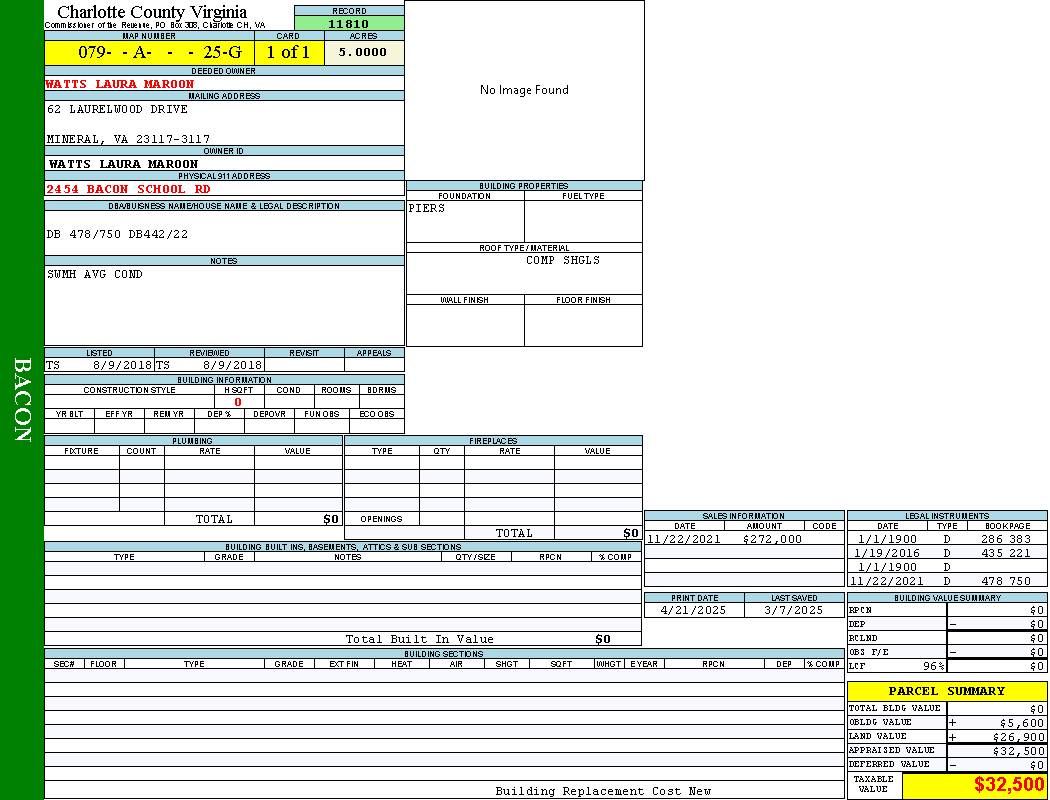Select the deeded owner name in red
The image size is (1050, 800).
pyautogui.click(x=120, y=84)
